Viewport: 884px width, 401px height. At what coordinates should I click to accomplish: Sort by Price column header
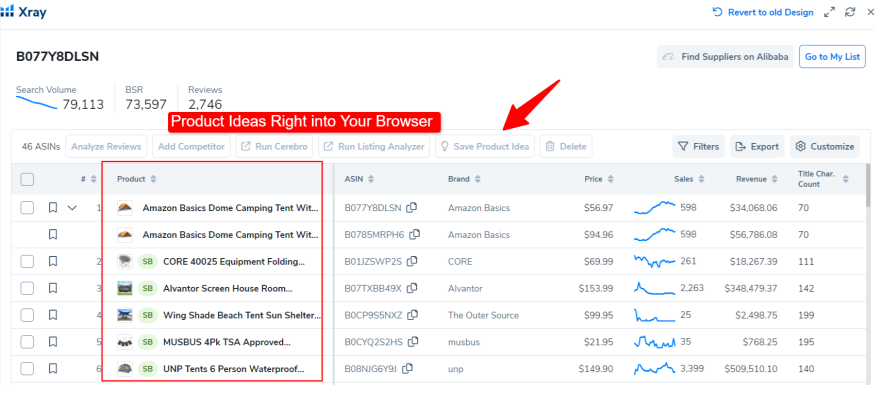(600, 179)
